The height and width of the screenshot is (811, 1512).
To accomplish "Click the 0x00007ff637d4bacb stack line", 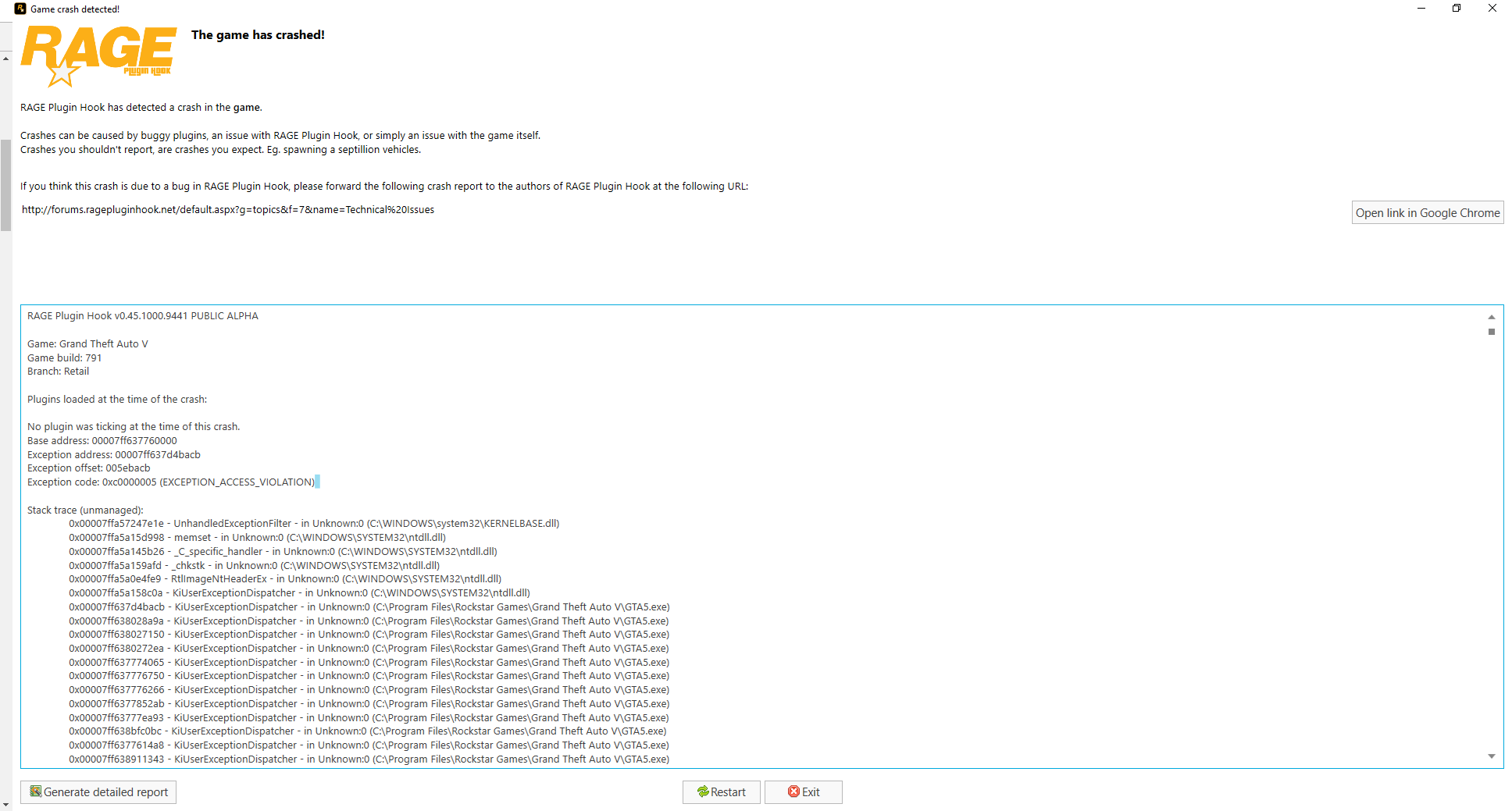I will 369,607.
